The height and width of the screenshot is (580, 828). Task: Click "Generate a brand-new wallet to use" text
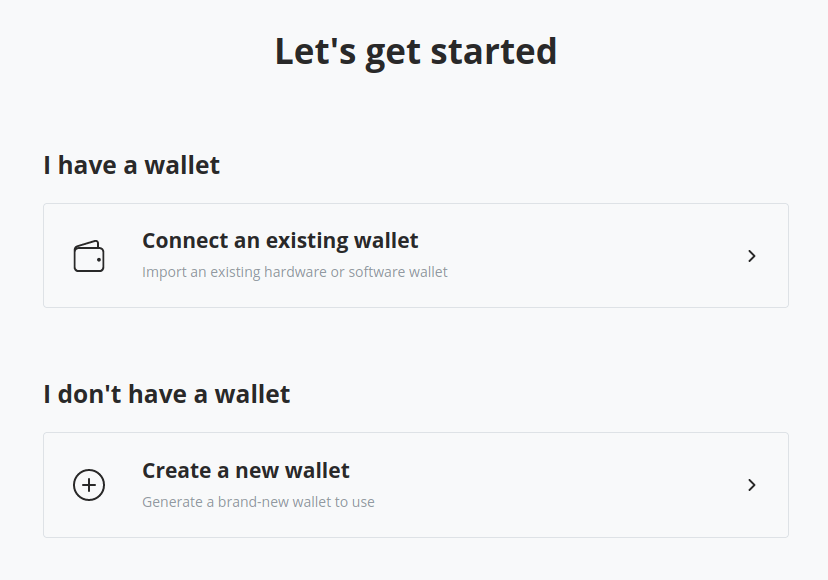click(258, 502)
